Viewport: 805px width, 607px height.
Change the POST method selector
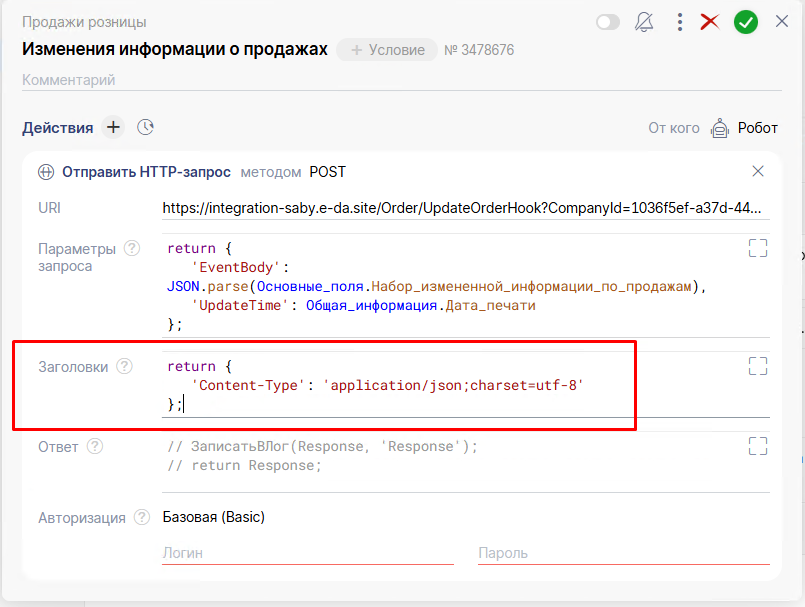coord(327,172)
